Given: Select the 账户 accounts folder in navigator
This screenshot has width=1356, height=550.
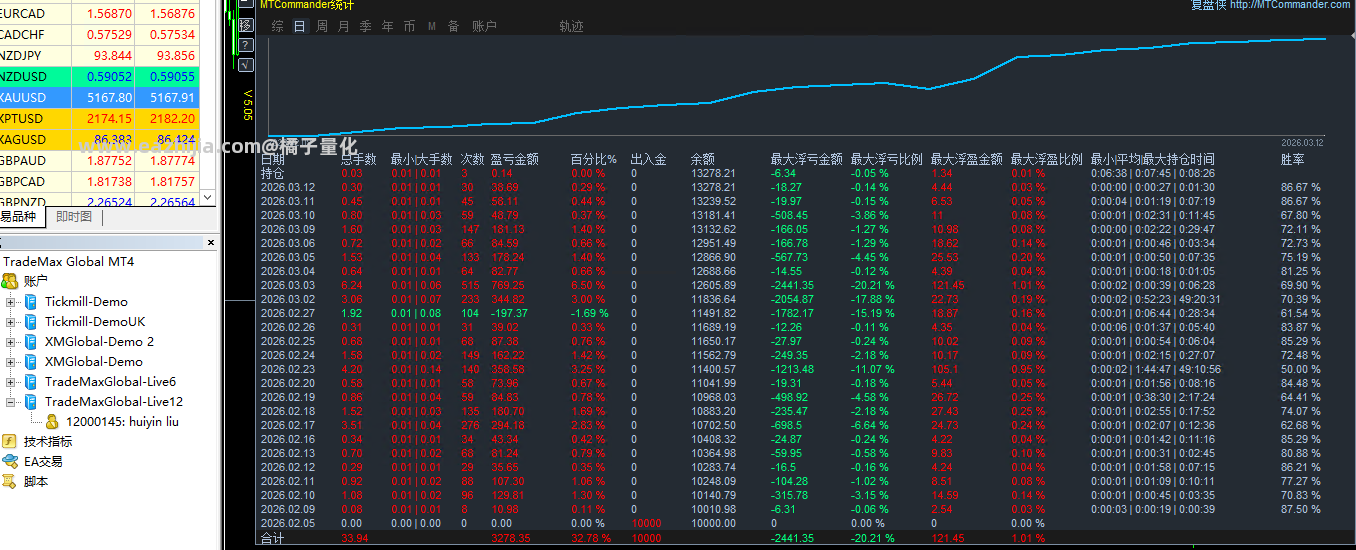Looking at the screenshot, I should click(35, 281).
